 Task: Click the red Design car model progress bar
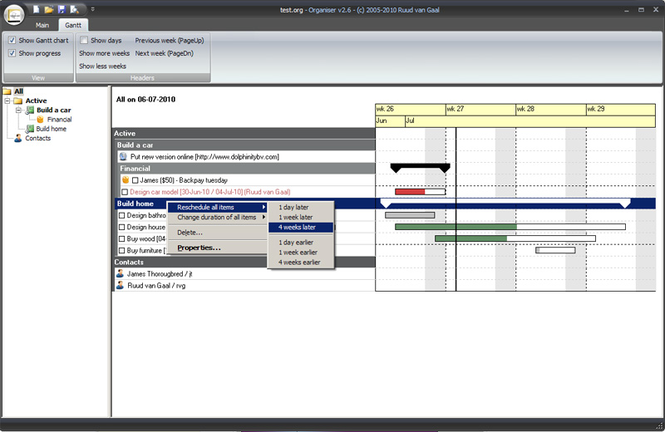point(410,191)
